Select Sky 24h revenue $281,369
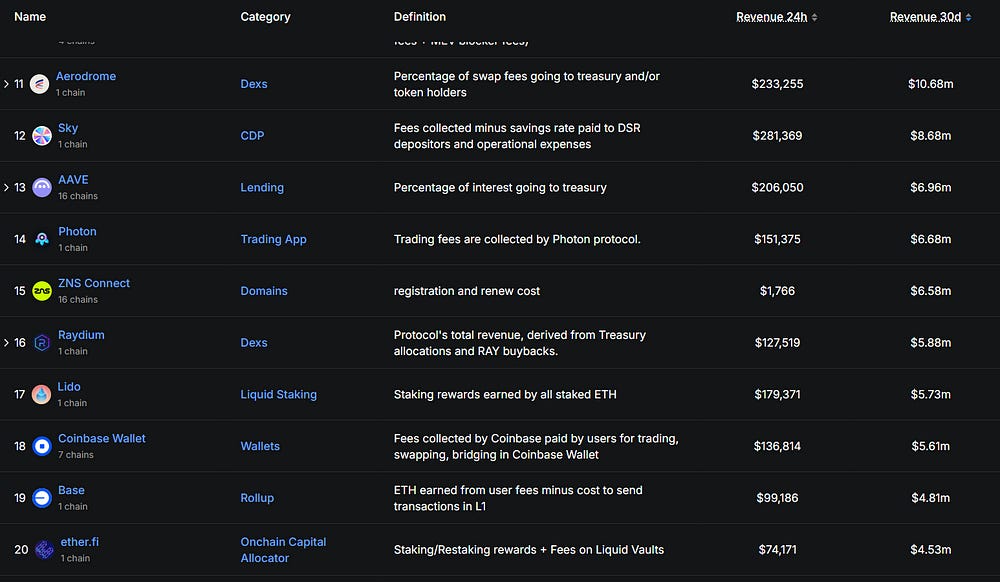This screenshot has height=582, width=1000. [777, 136]
